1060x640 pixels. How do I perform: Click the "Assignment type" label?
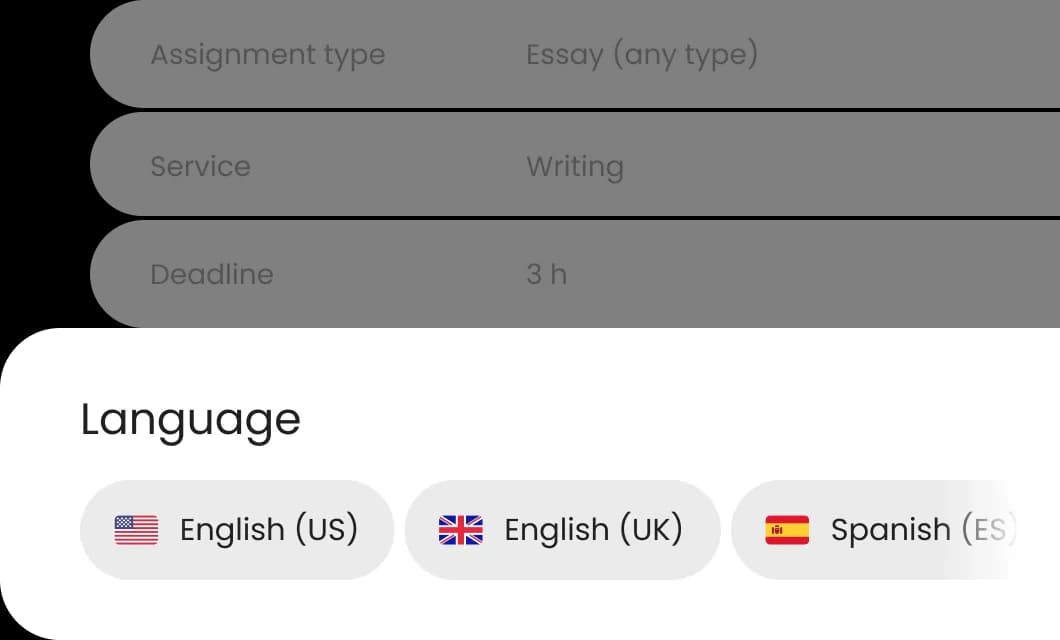coord(267,55)
